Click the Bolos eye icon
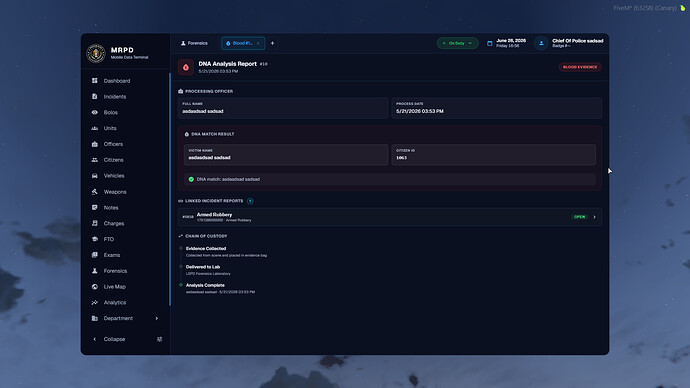This screenshot has height=388, width=690. pyautogui.click(x=95, y=112)
